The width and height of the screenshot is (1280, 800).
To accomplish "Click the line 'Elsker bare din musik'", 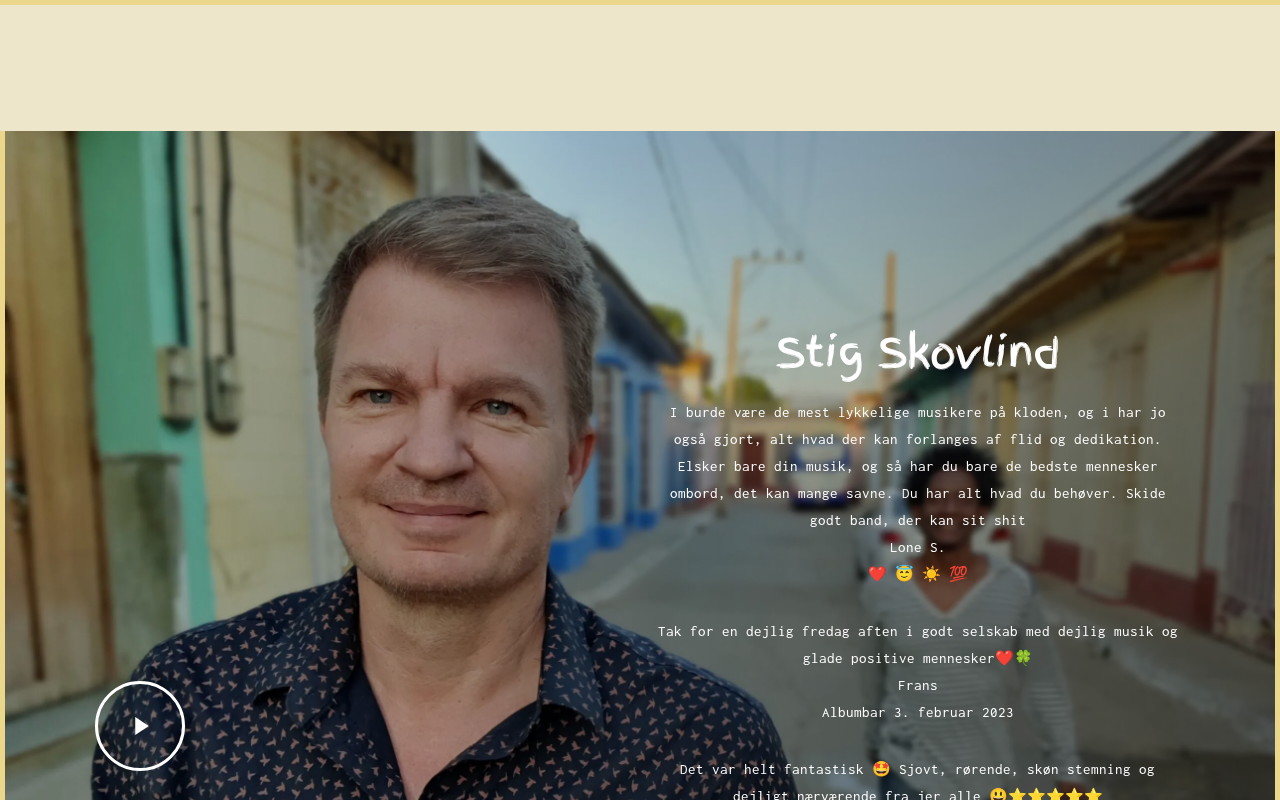I will 917,466.
